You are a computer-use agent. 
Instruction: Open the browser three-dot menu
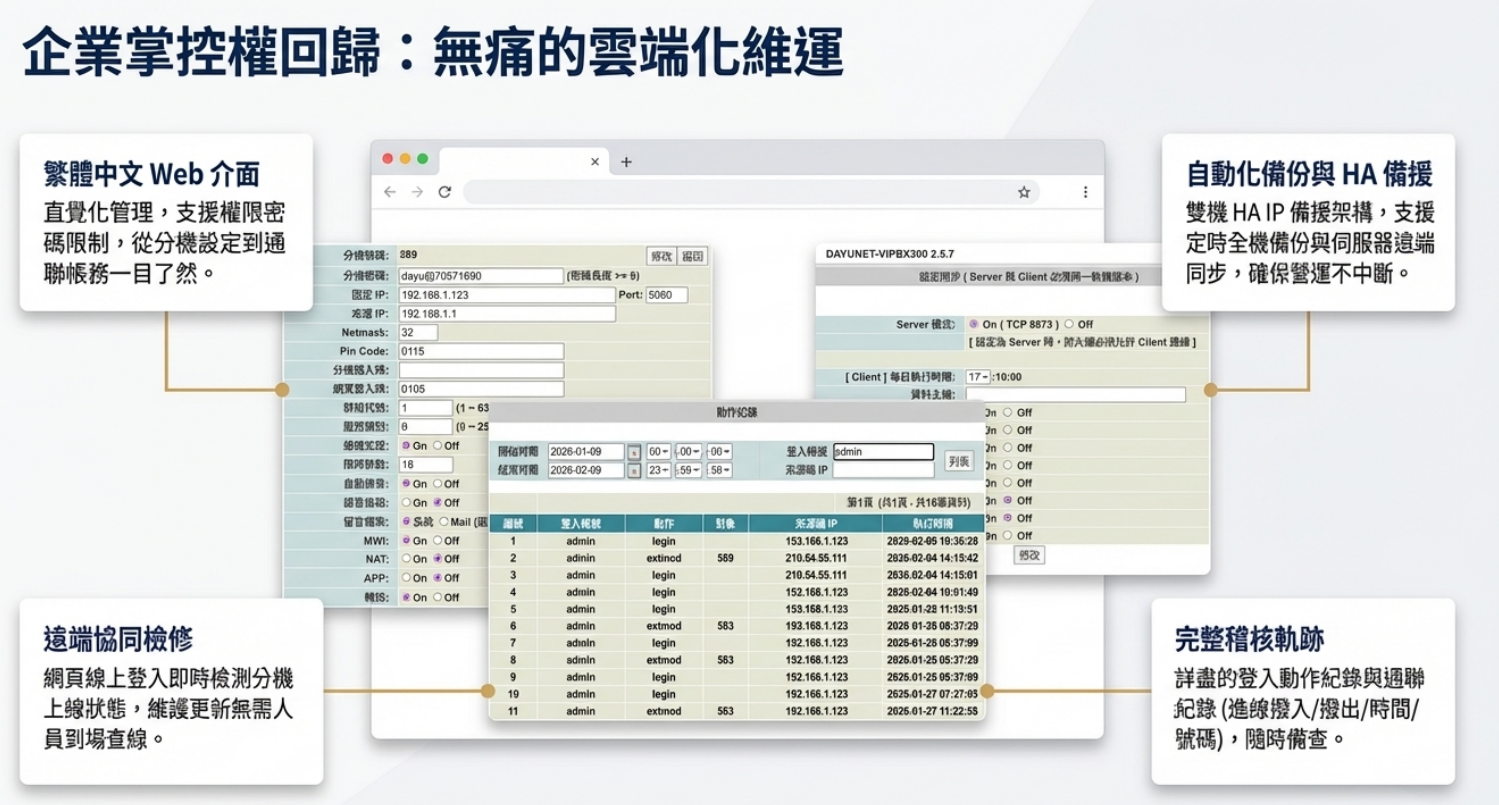tap(1085, 192)
